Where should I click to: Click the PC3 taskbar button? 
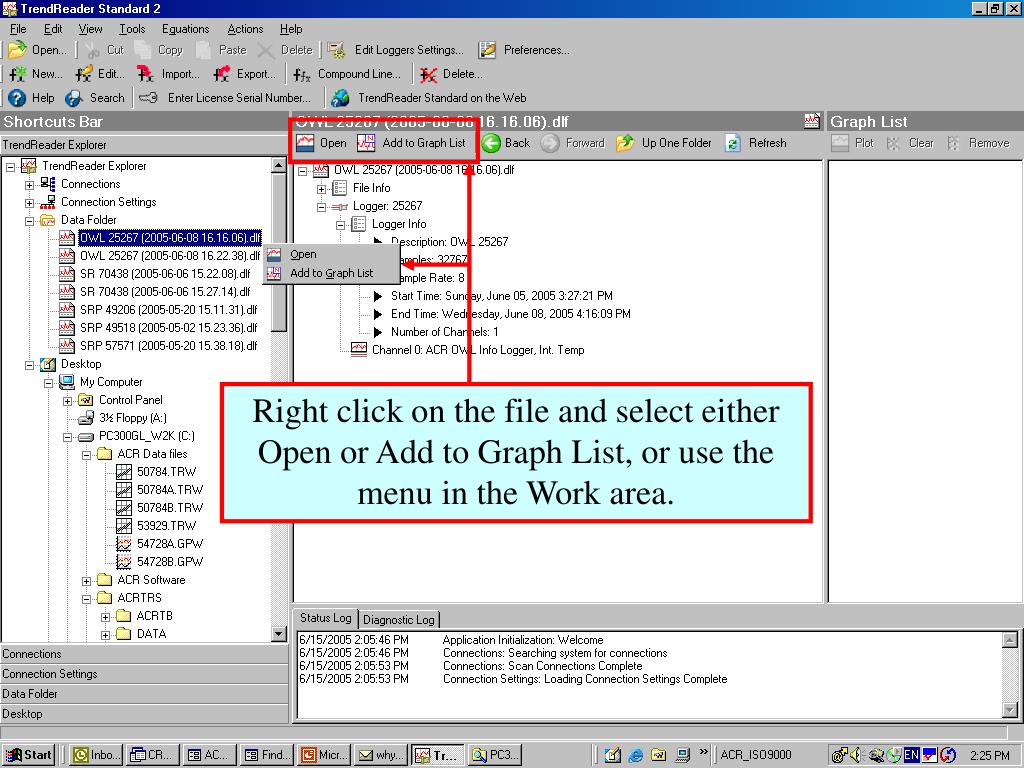point(496,755)
